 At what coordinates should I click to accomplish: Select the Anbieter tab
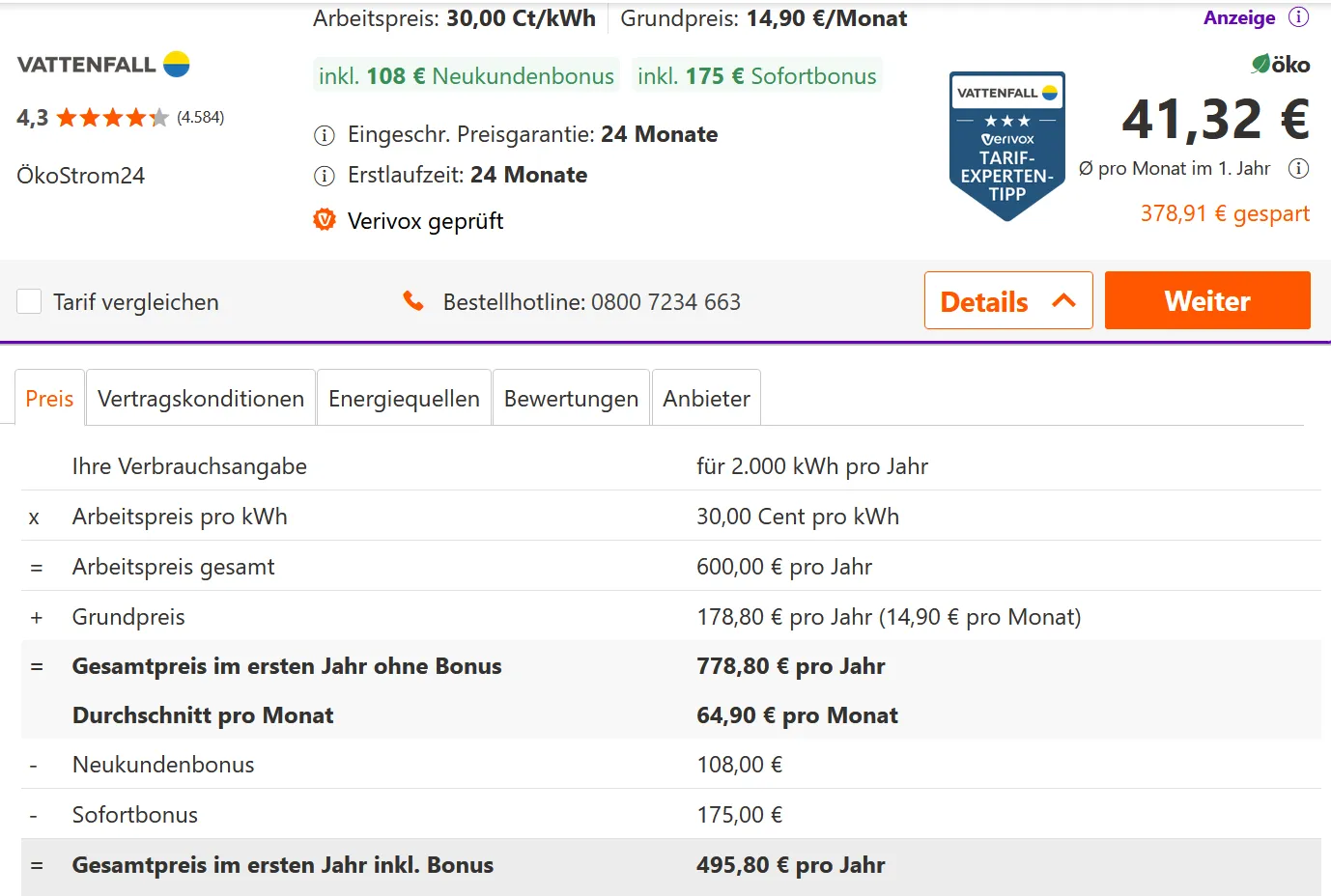tap(706, 399)
